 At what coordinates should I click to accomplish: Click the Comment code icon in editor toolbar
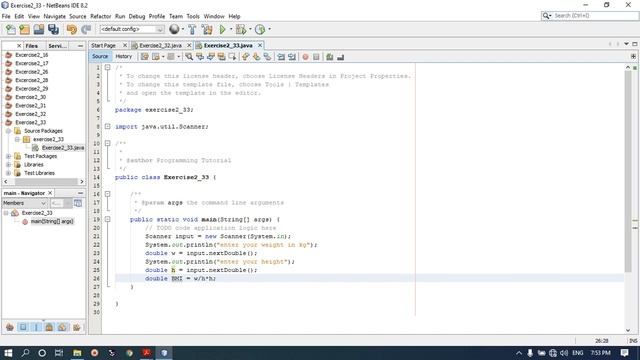tap(330, 57)
